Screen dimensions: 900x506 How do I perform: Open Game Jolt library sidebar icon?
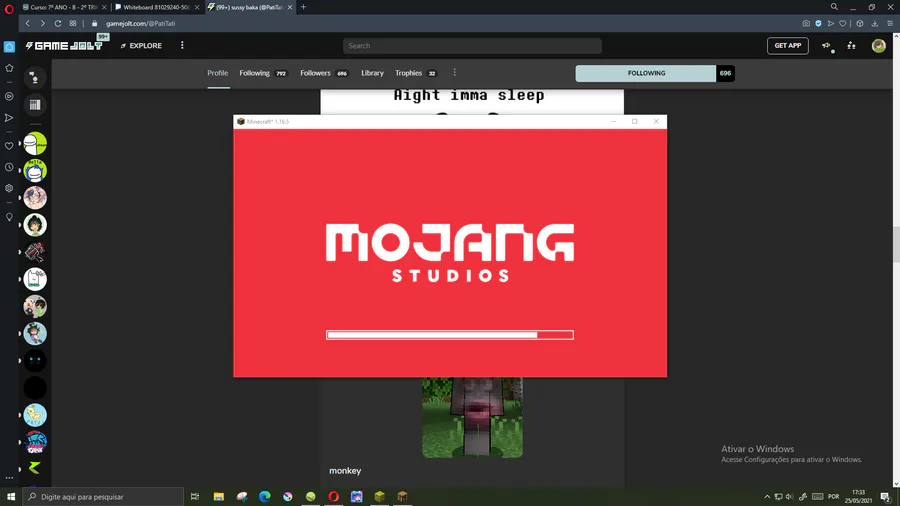[x=35, y=105]
